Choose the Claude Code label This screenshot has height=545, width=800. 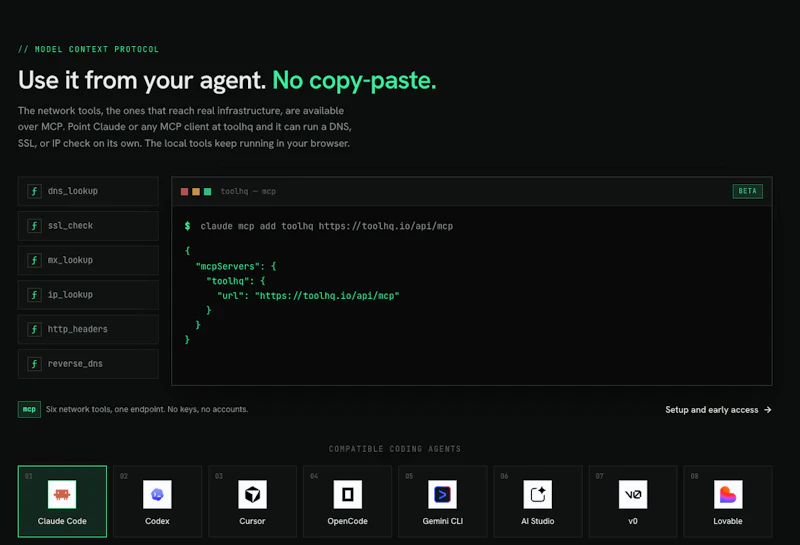pyautogui.click(x=62, y=521)
